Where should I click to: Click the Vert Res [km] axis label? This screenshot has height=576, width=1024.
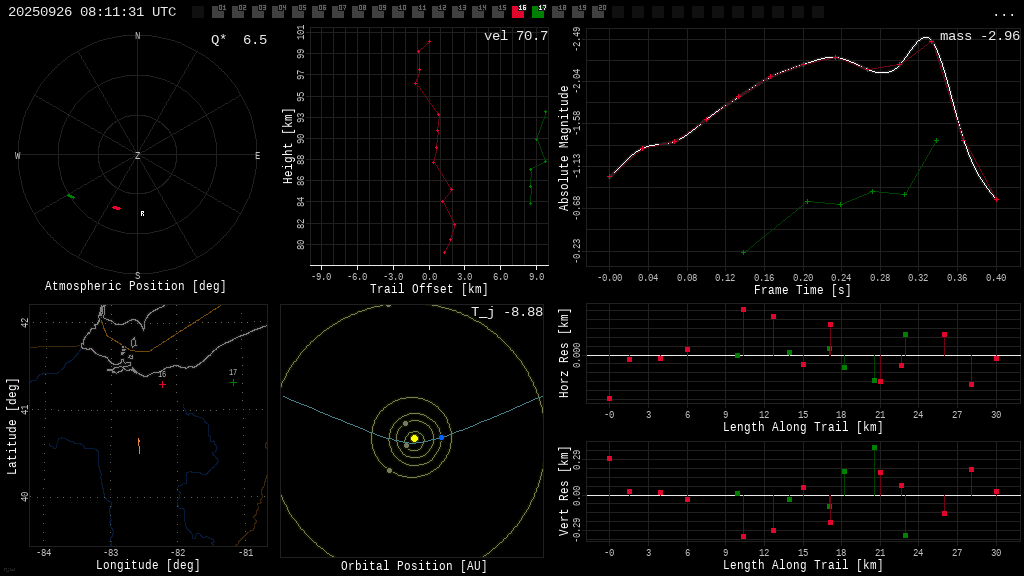tap(564, 491)
